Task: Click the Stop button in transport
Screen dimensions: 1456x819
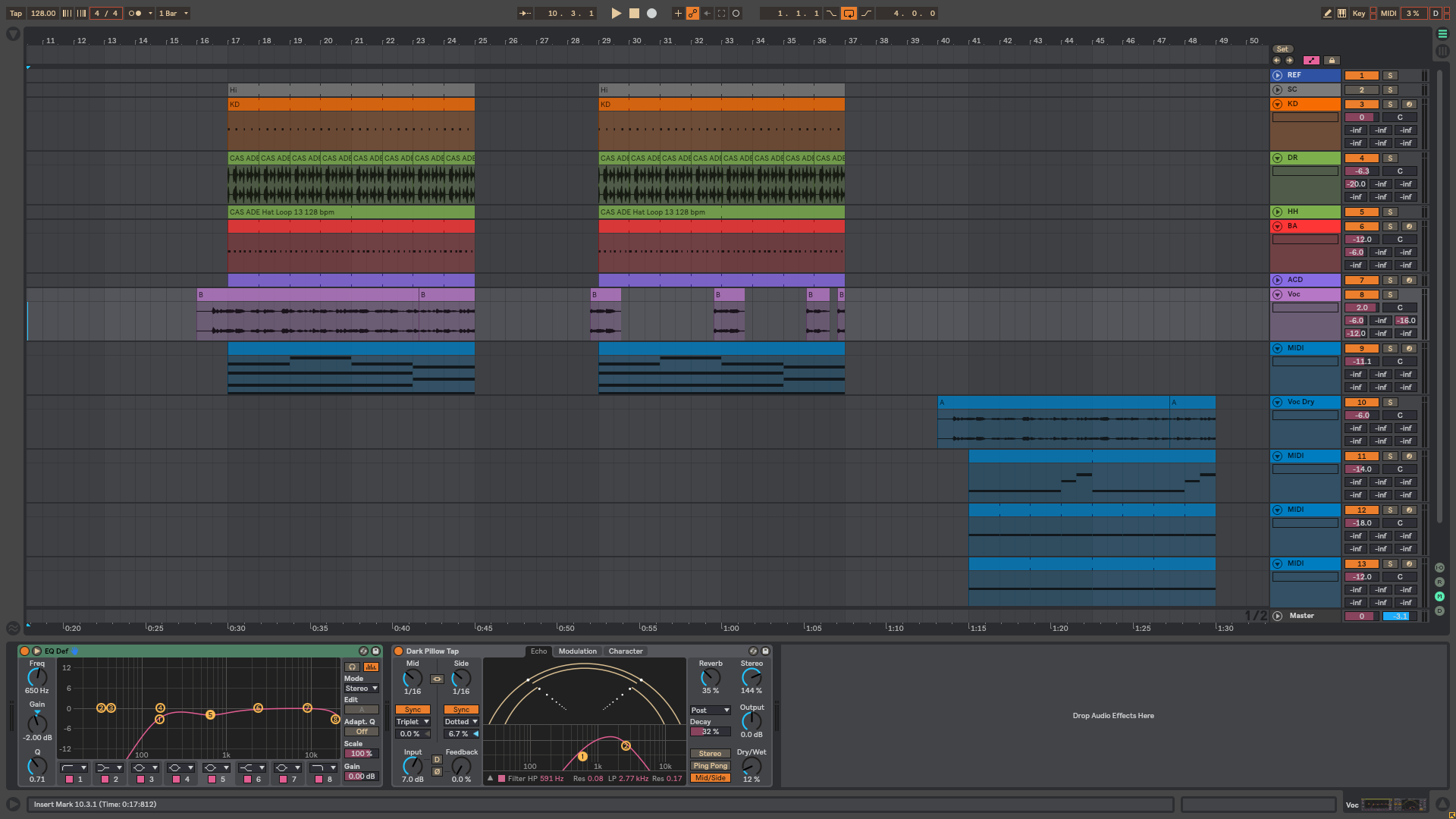Action: point(634,13)
